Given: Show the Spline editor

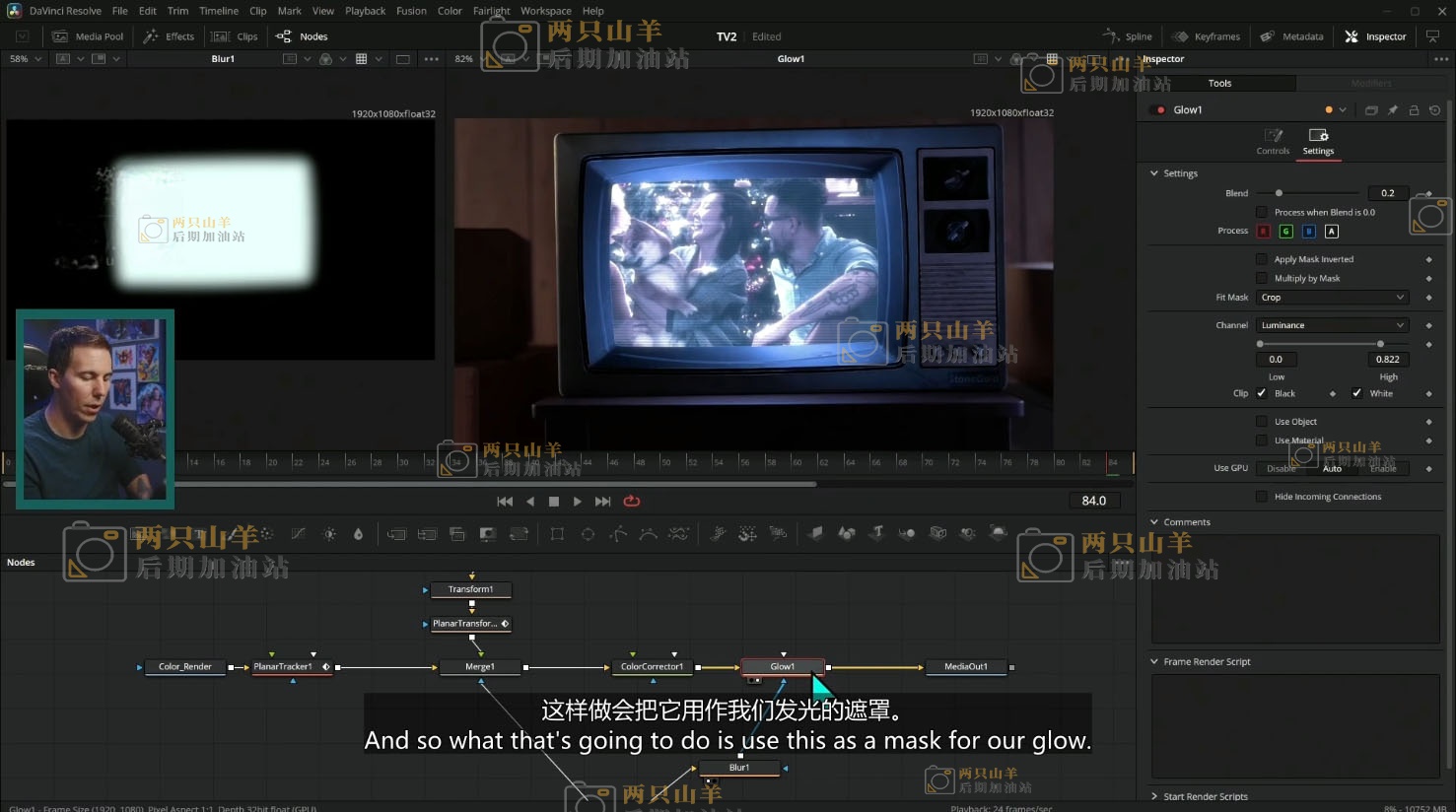Looking at the screenshot, I should (x=1128, y=36).
